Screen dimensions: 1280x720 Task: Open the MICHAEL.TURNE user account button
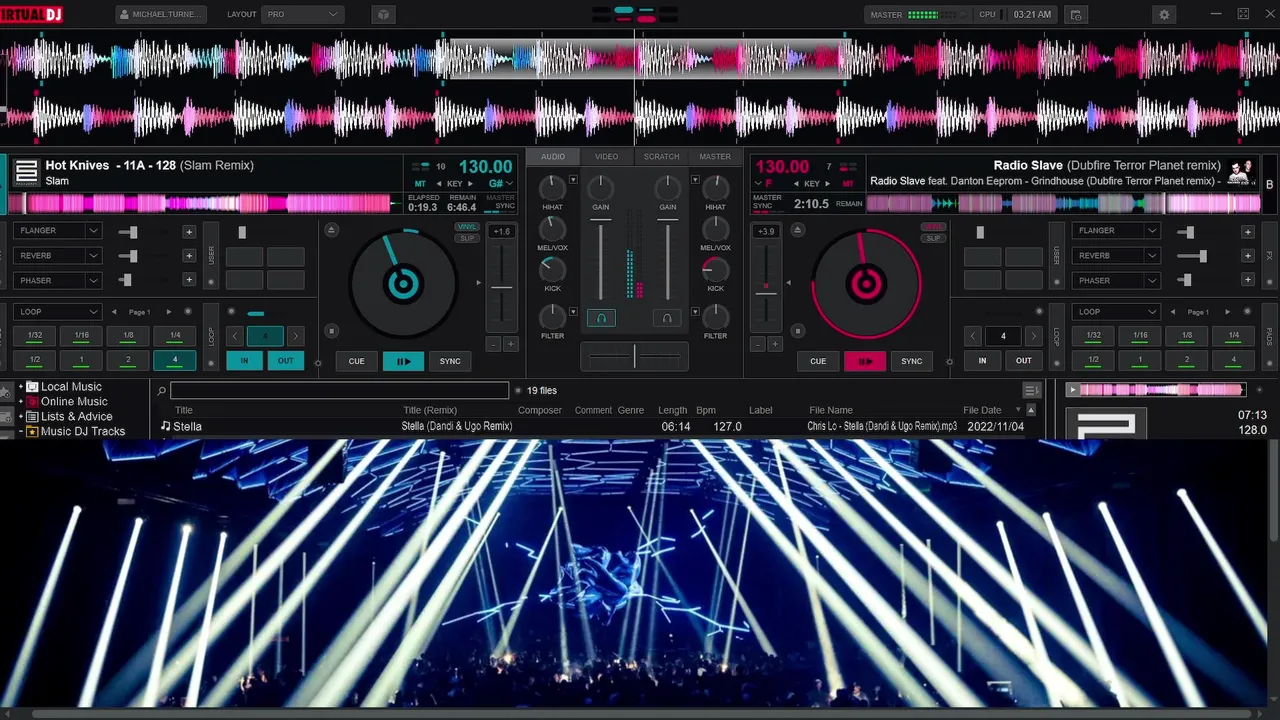(162, 15)
